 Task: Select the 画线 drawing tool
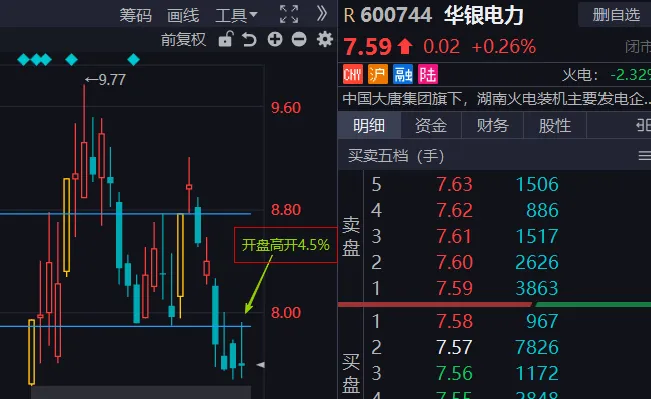(183, 15)
